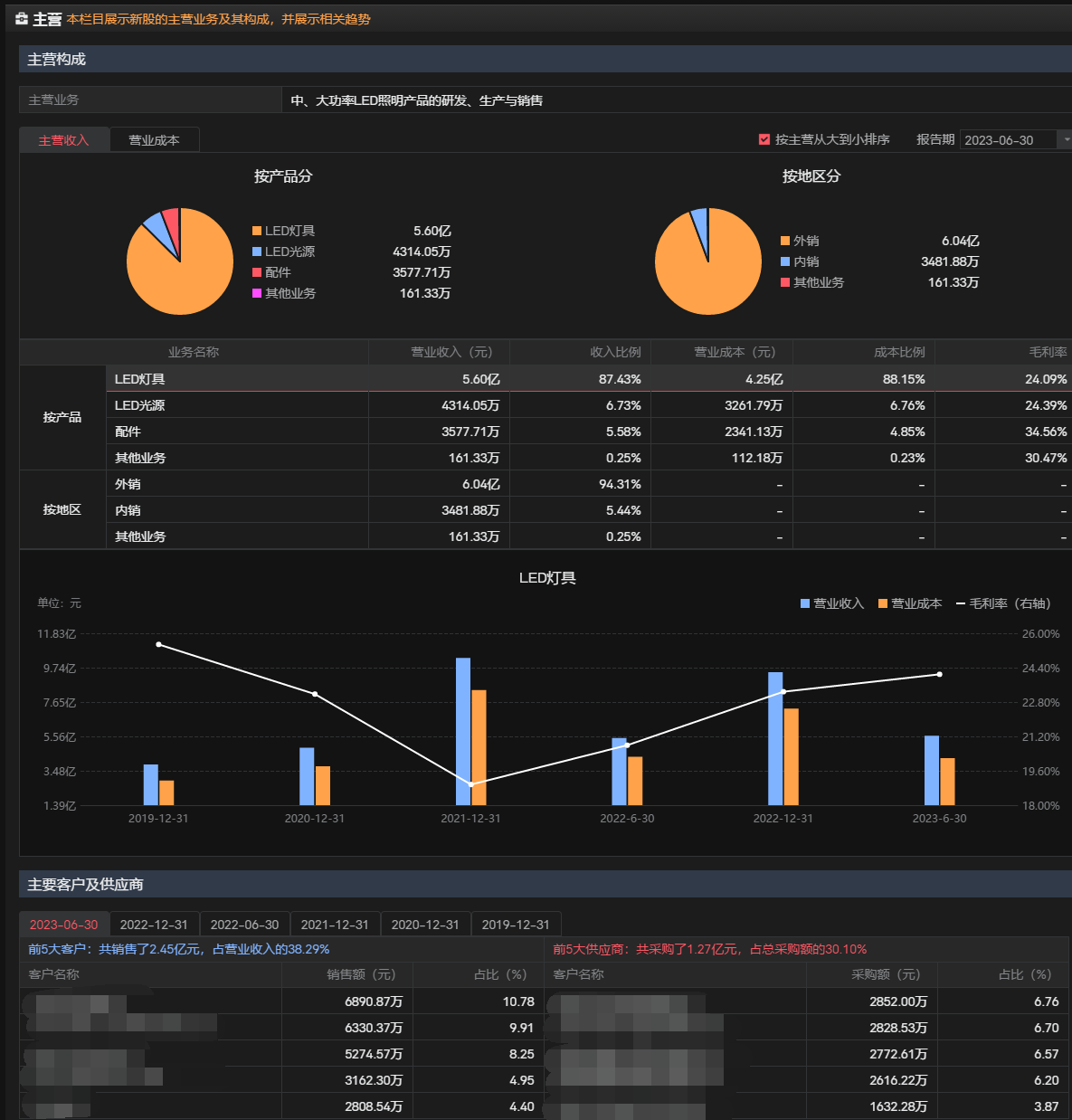Click magenta 其他业务 product legend marker

click(257, 293)
